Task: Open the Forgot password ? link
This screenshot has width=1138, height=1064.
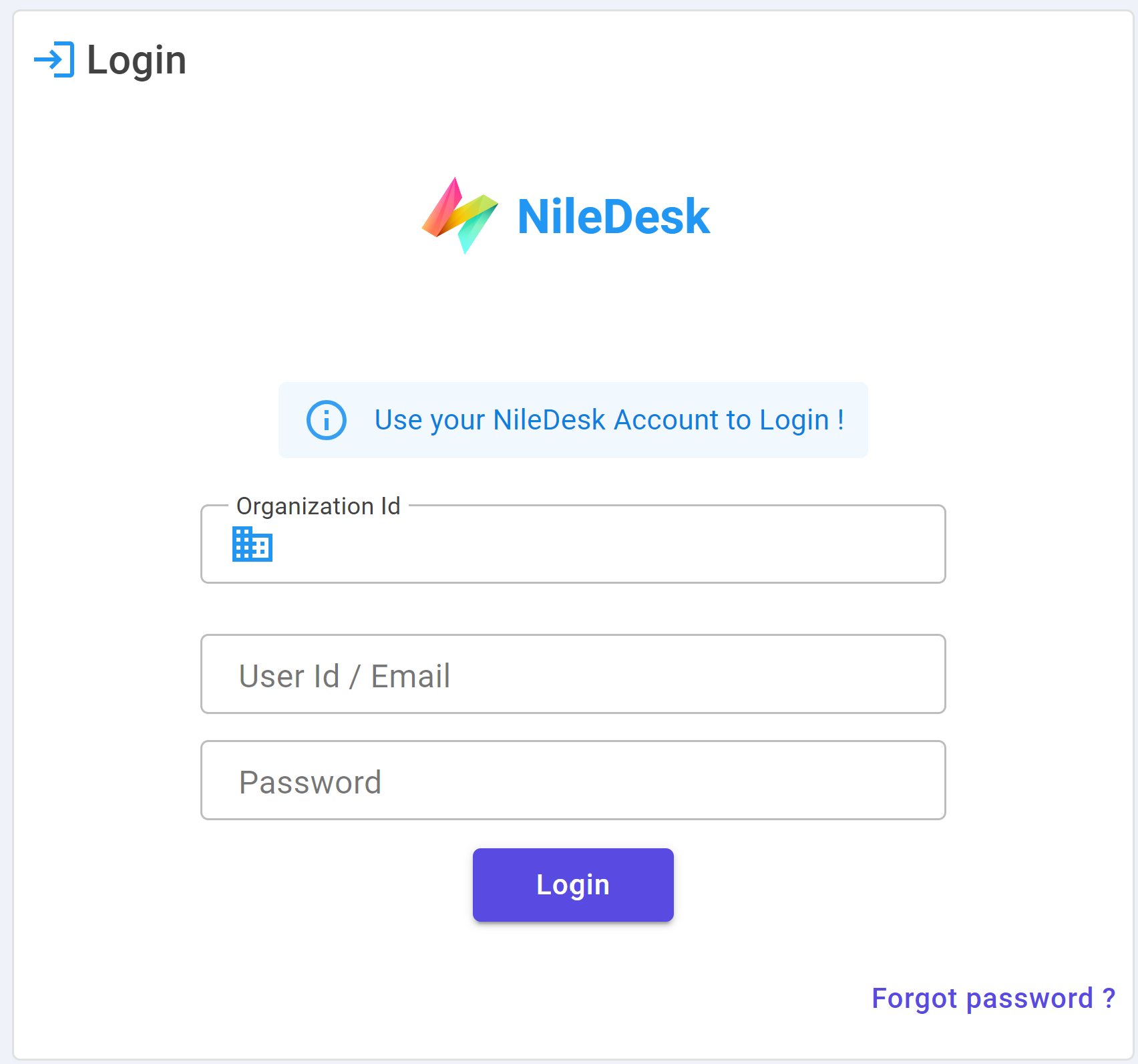Action: click(994, 999)
